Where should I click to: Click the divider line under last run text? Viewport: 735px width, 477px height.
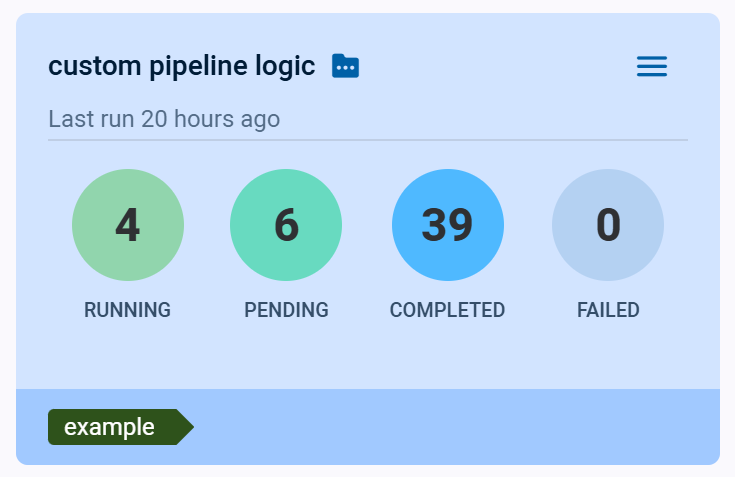point(368,140)
